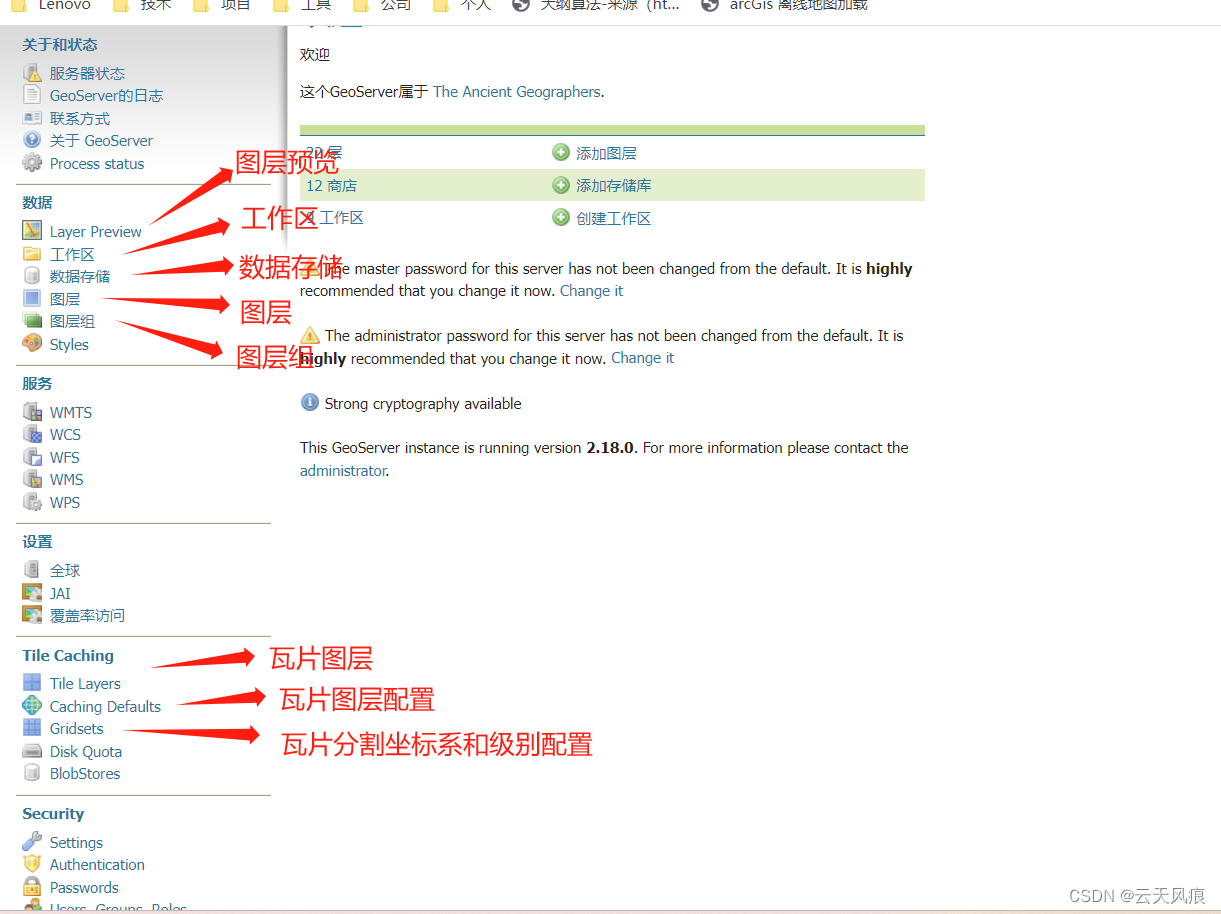Open the BlobStores link

click(85, 774)
